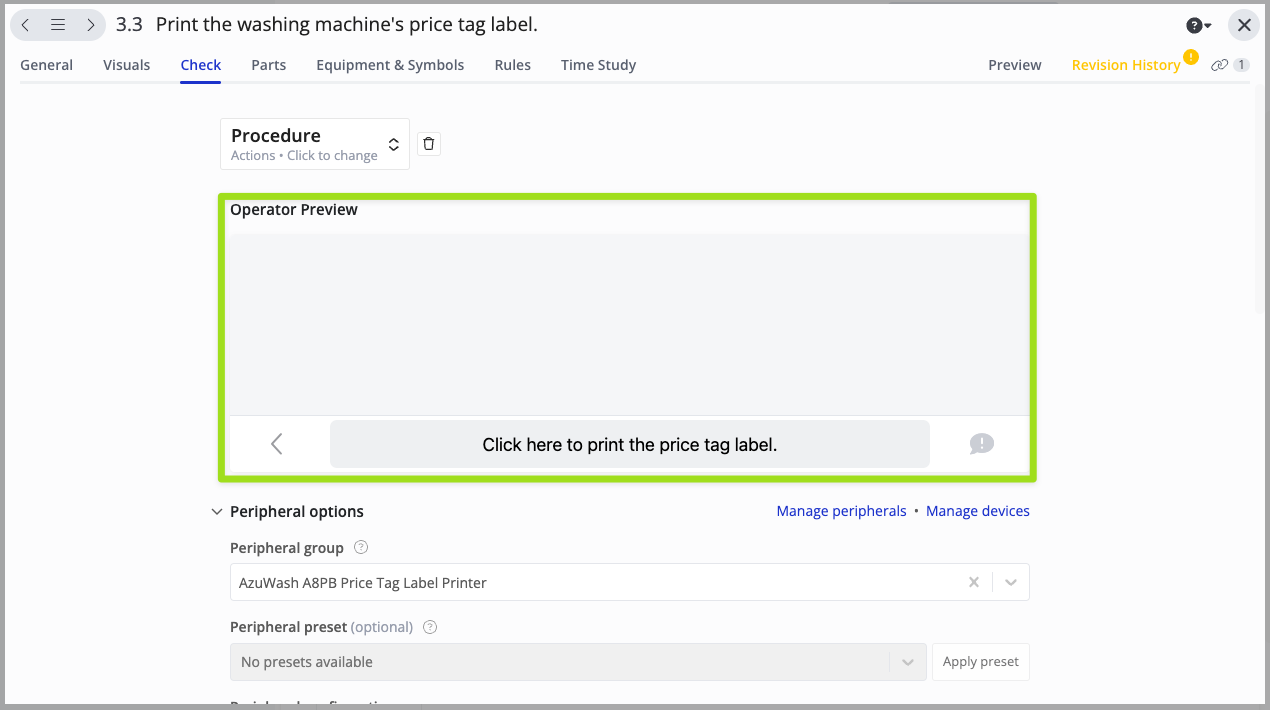This screenshot has width=1270, height=710.
Task: Open the linked items chain icon
Action: (1219, 65)
